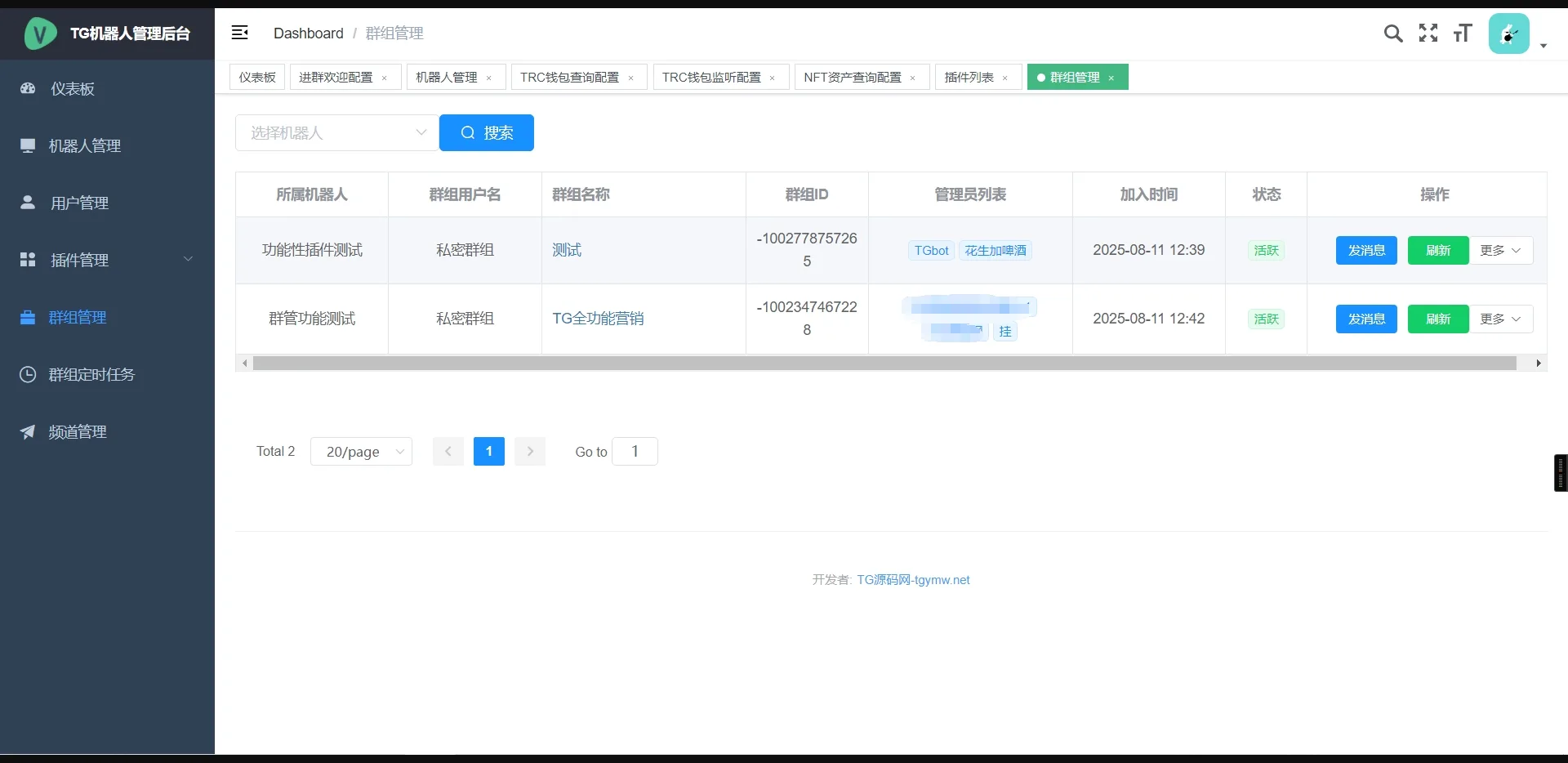Screen dimensions: 1568x763
Task: Click 刷新 button in 测试 group row
Action: tap(1437, 251)
